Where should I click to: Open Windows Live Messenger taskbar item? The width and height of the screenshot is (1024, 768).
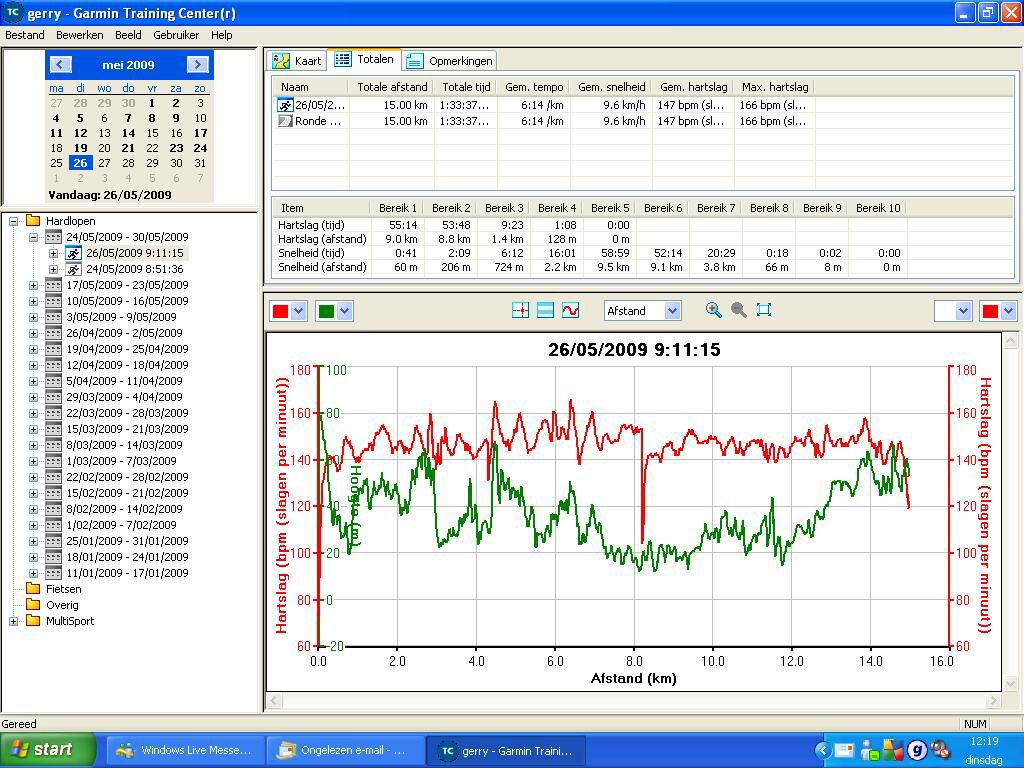[187, 750]
